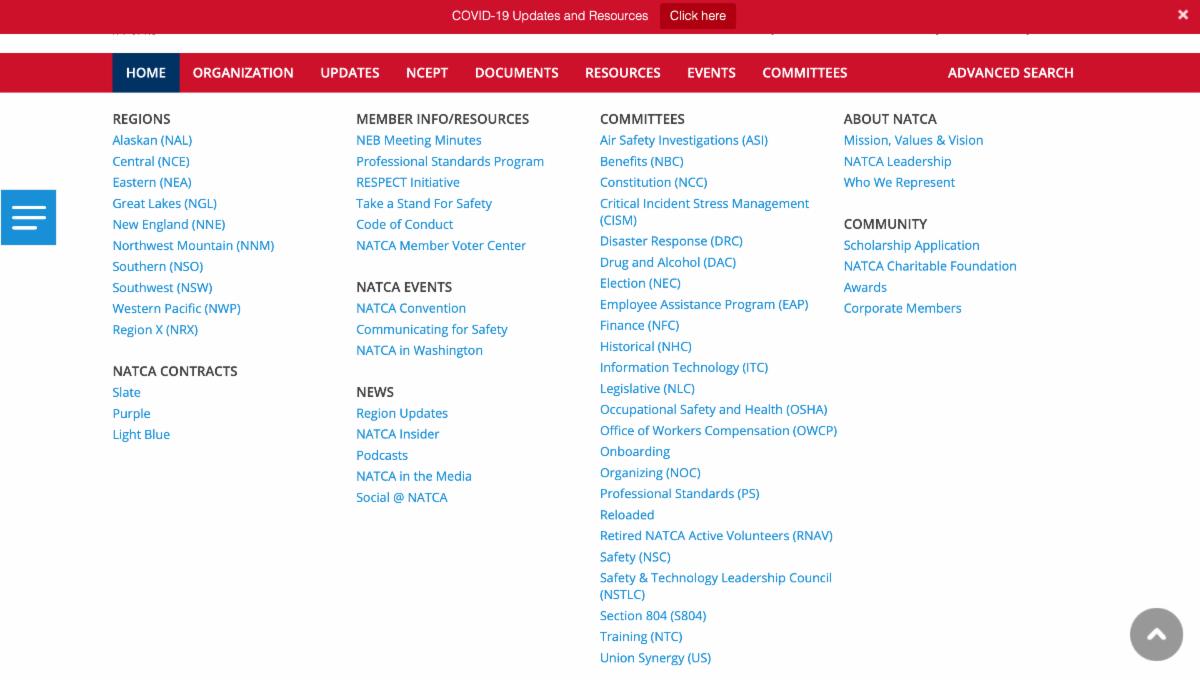Select the HOME nav tab
Viewport: 1200px width, 682px height.
tap(146, 73)
